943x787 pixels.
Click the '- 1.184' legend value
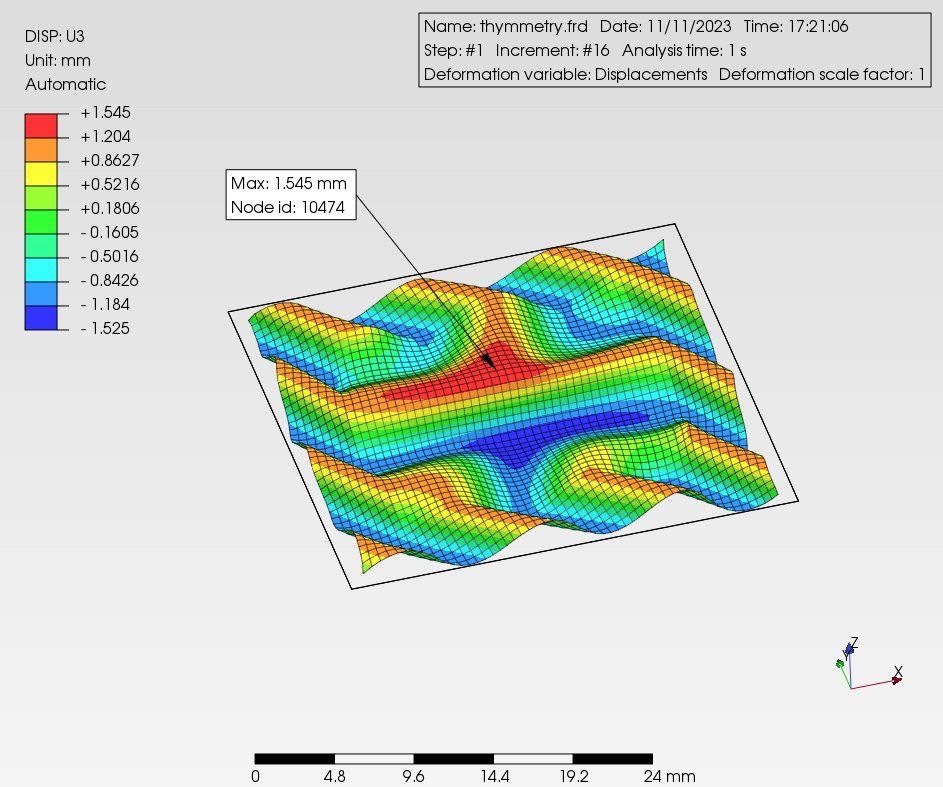point(105,304)
